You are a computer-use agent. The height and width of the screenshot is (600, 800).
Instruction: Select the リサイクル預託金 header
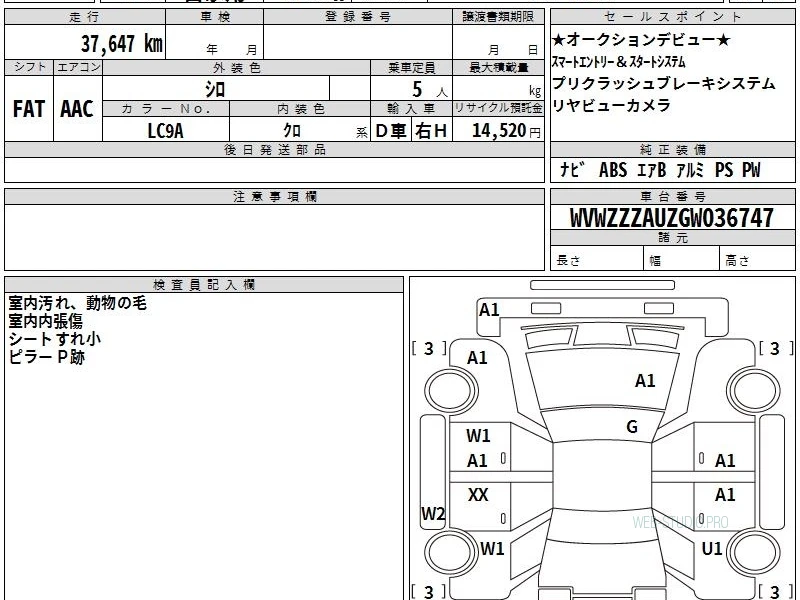pyautogui.click(x=498, y=109)
